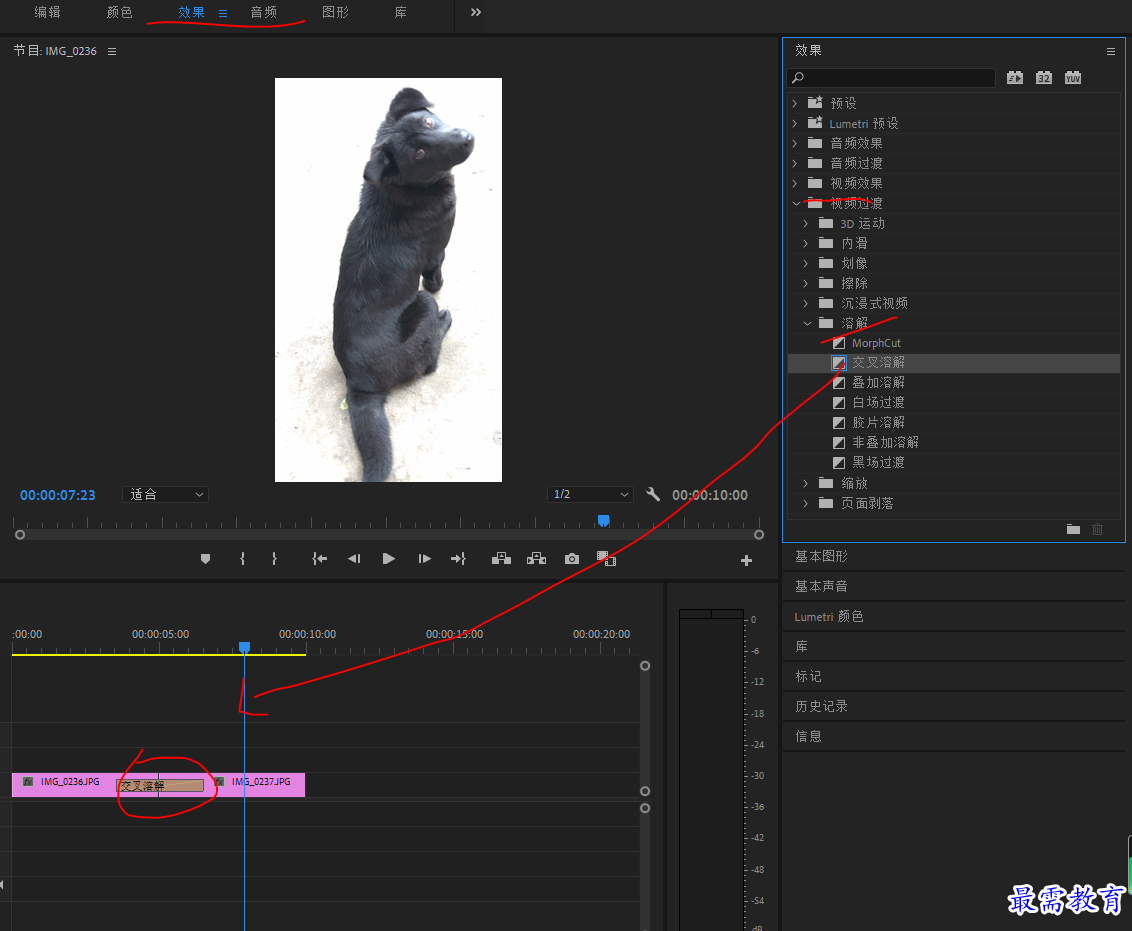The width and height of the screenshot is (1132, 931).
Task: Create new custom bin in Effects panel
Action: tap(1074, 529)
